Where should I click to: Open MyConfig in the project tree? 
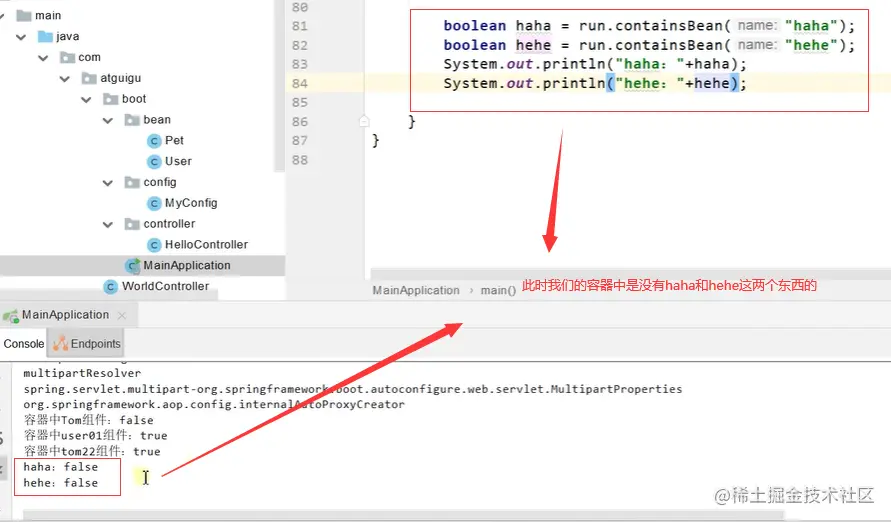pyautogui.click(x=191, y=203)
